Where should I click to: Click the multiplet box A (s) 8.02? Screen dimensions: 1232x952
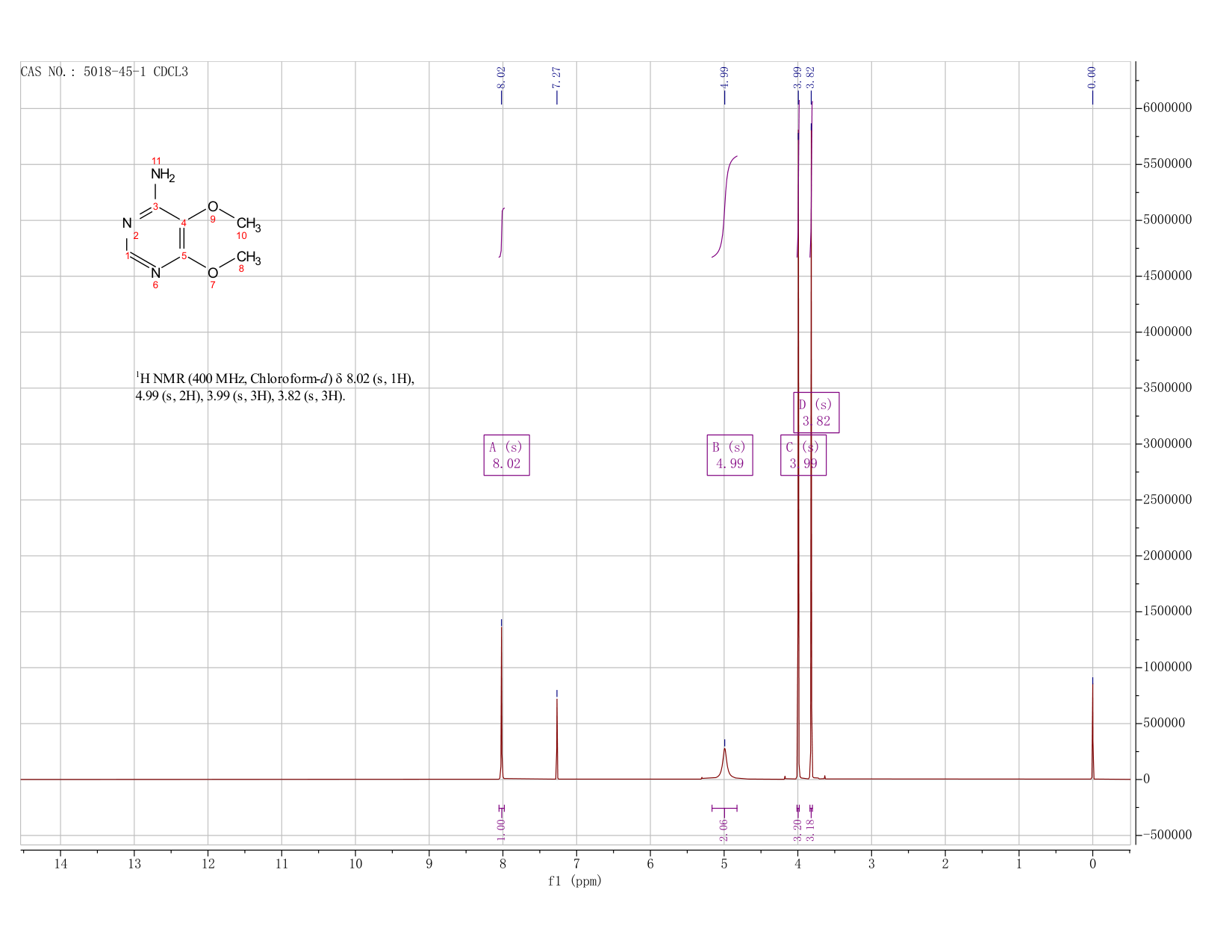click(506, 455)
